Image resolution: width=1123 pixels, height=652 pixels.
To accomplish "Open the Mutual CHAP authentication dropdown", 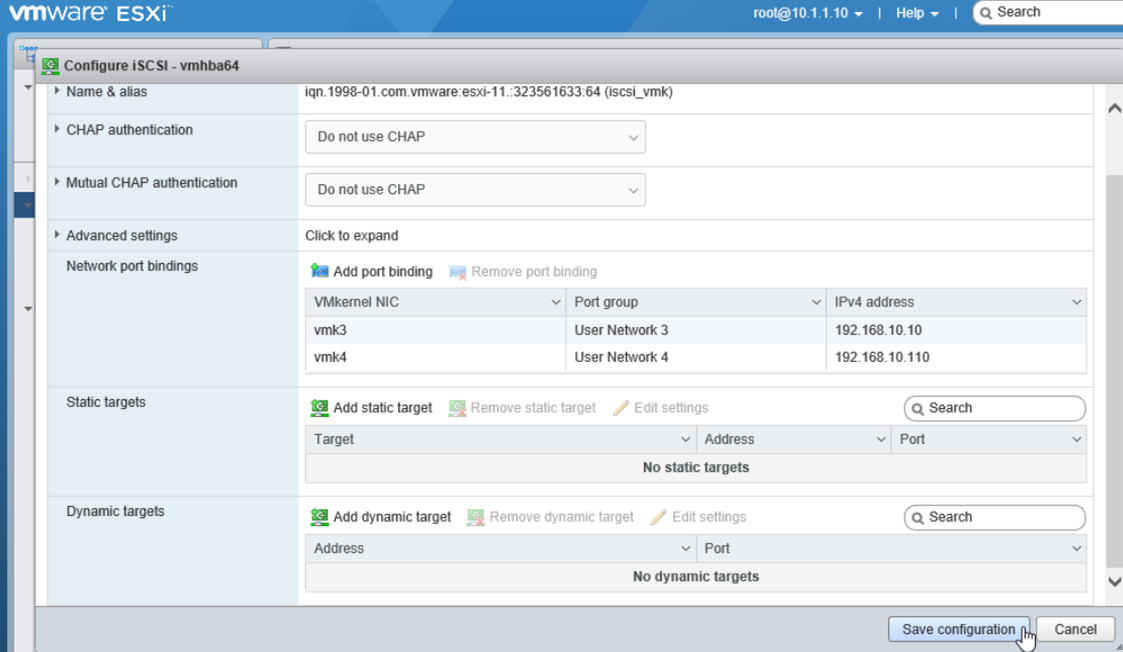I will click(475, 190).
